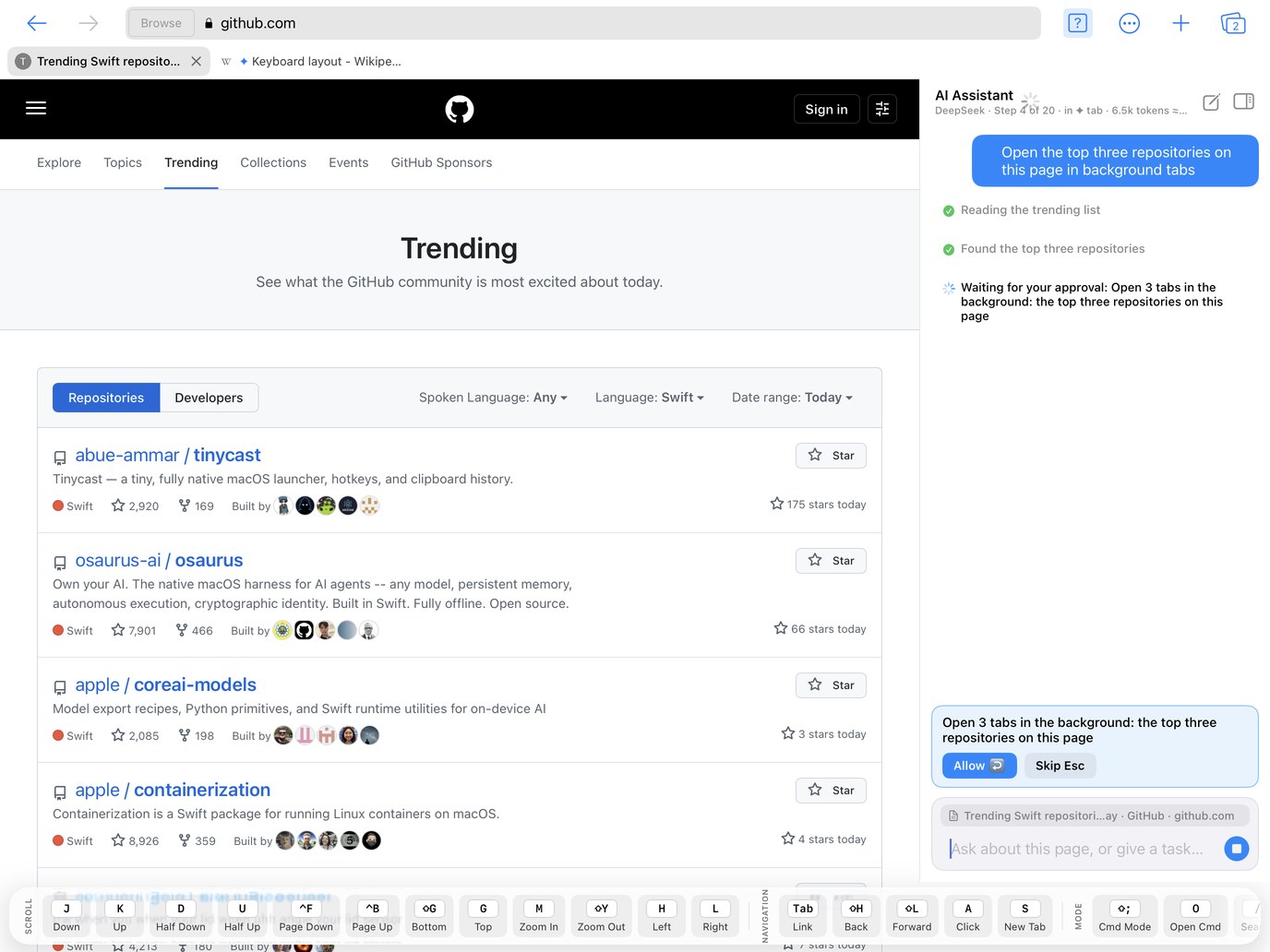
Task: Open the apple / containerization repository link
Action: (173, 790)
